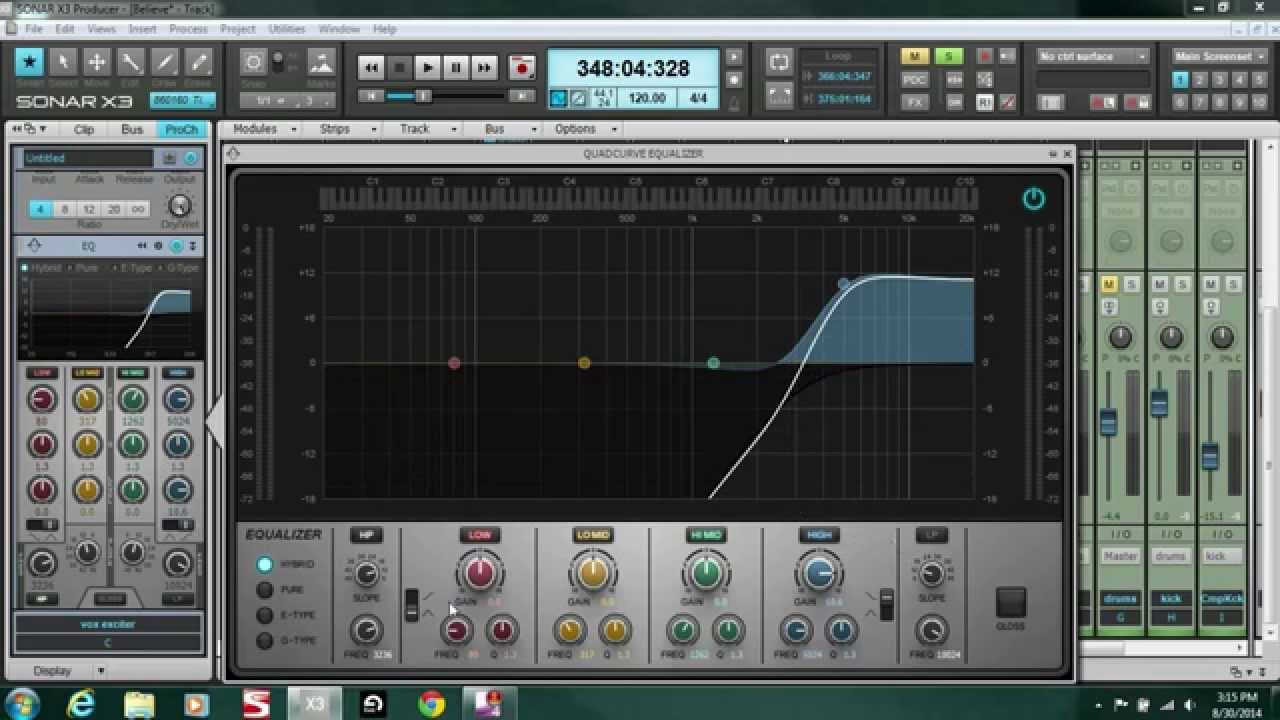The image size is (1280, 720).
Task: Toggle global record arm red button
Action: click(x=985, y=57)
